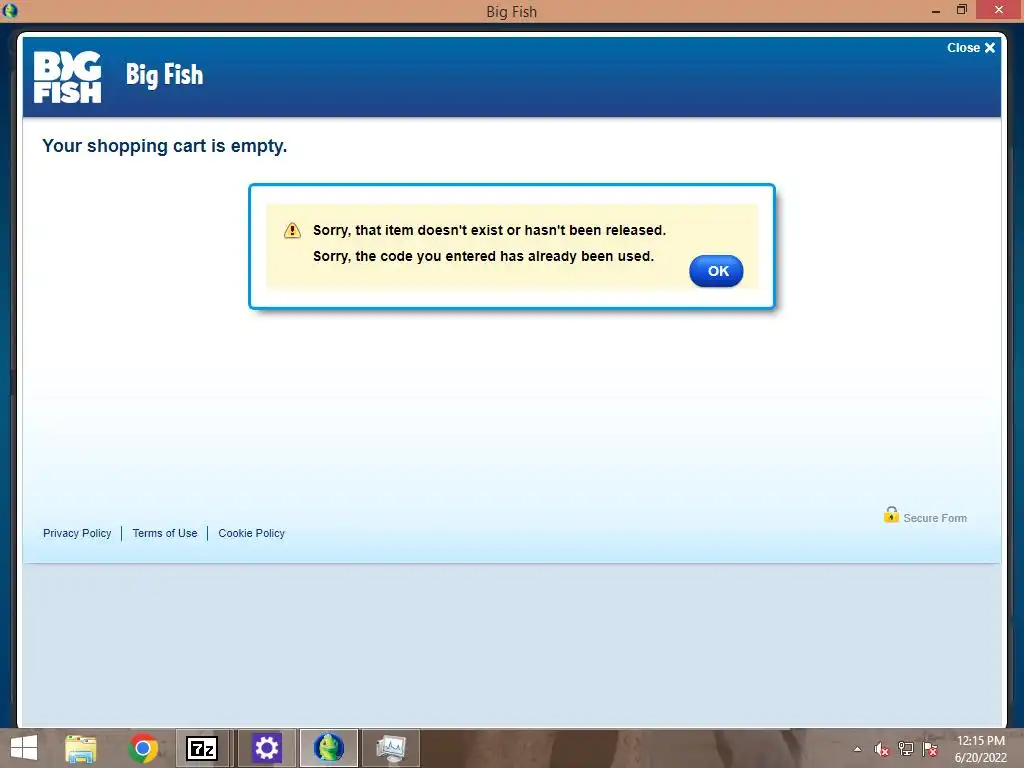The height and width of the screenshot is (768, 1024).
Task: Minimize the Big Fish window
Action: tap(936, 10)
